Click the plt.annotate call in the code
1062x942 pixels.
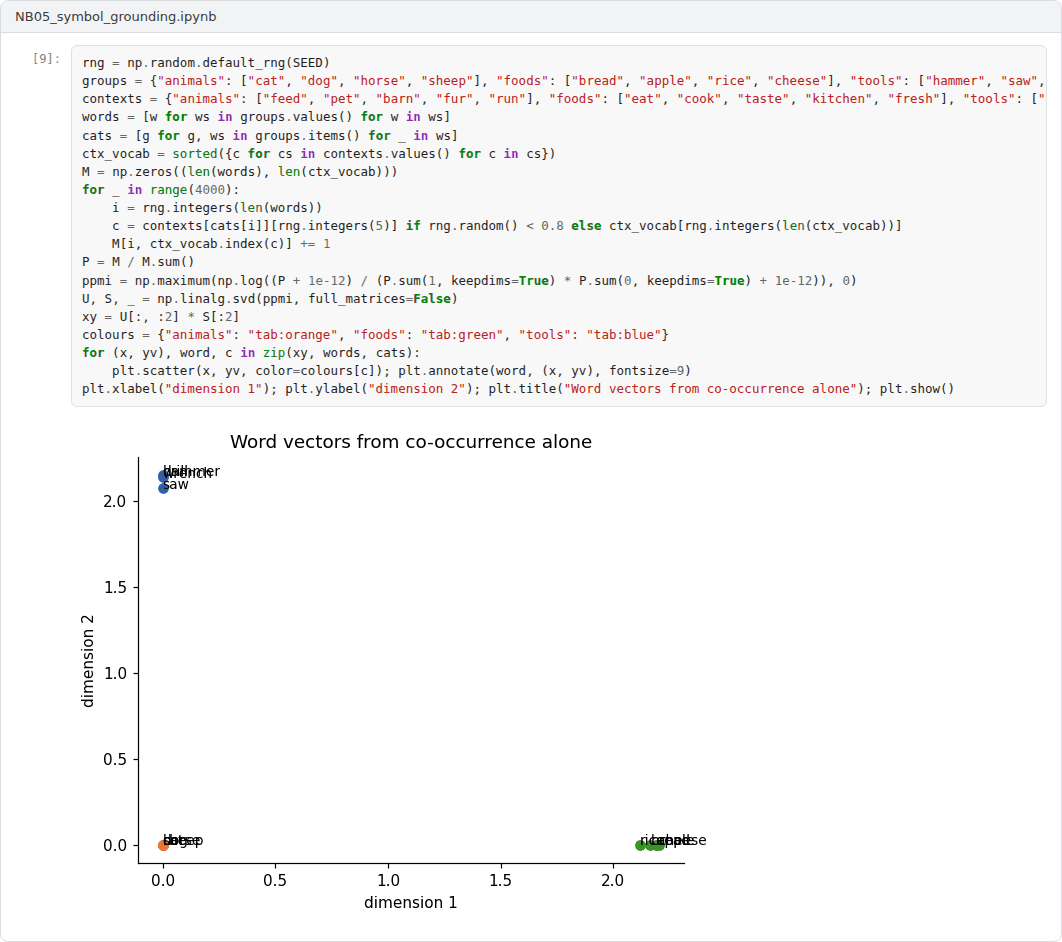(x=545, y=370)
